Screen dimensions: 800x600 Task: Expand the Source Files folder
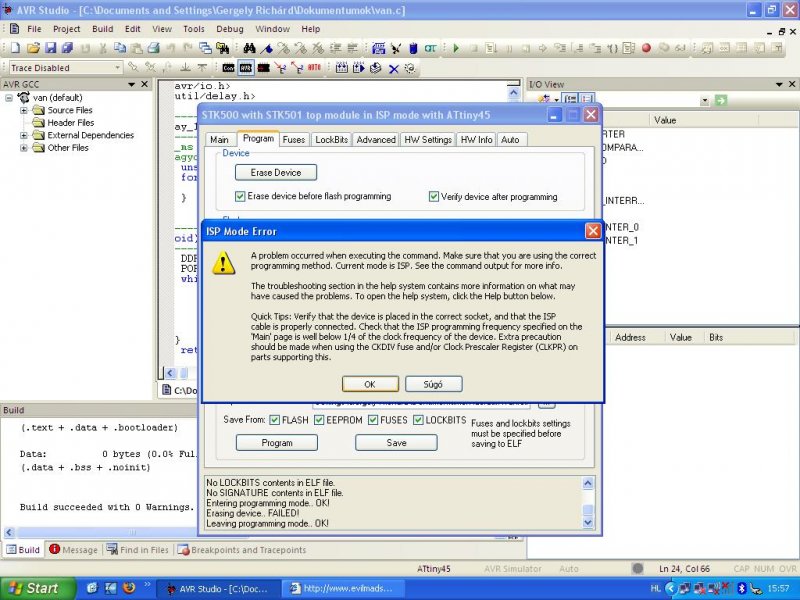(23, 110)
